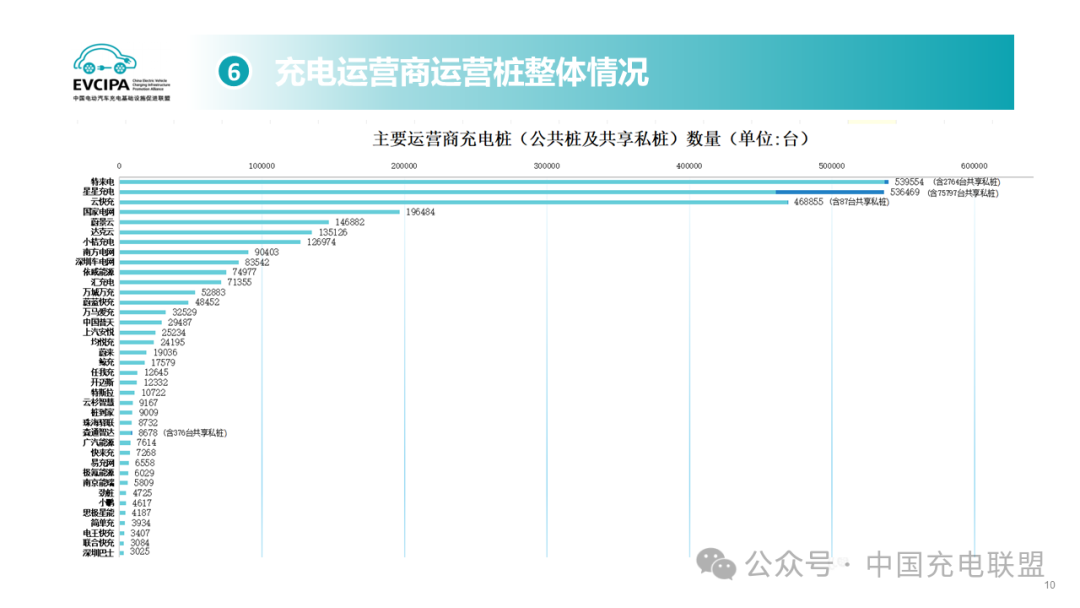Click the 国家电网 value label 196484
Viewport: 1080px width, 608px height.
(x=424, y=212)
